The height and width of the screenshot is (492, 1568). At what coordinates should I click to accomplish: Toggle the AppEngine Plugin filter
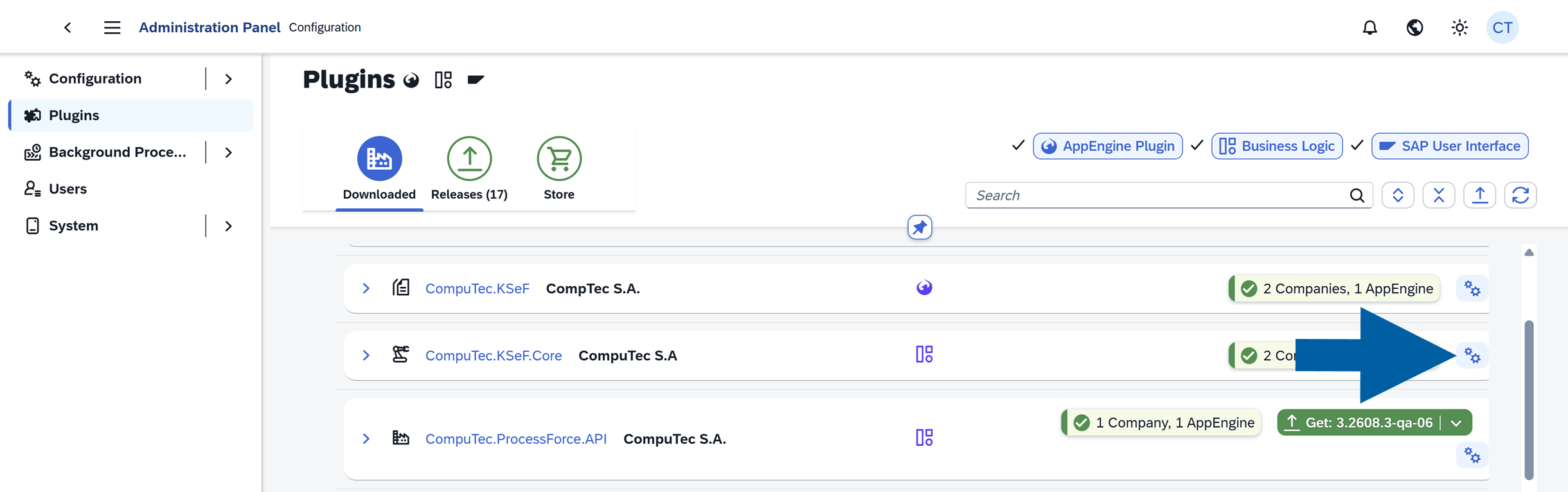(1108, 146)
